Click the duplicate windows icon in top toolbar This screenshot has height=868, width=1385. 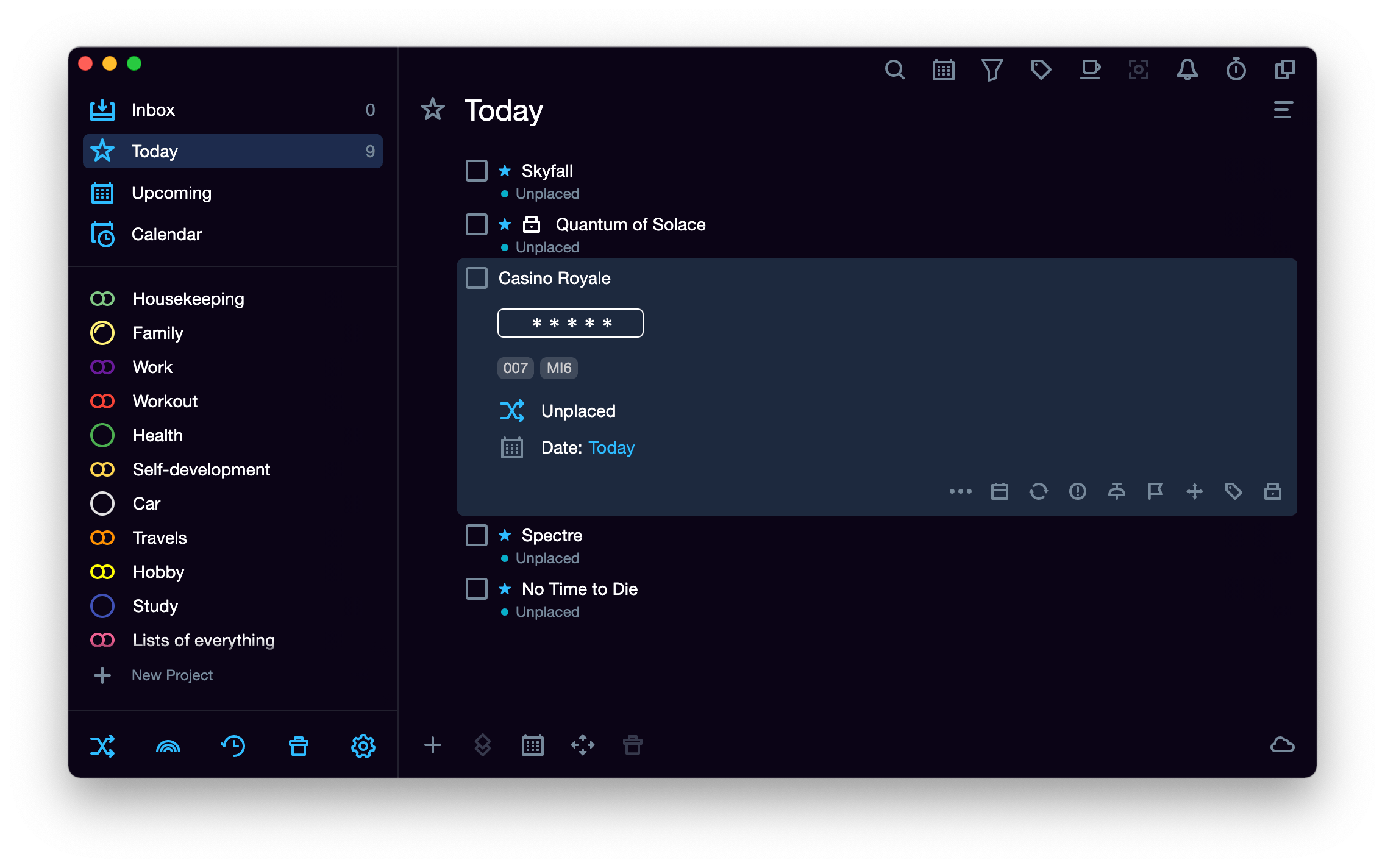pyautogui.click(x=1284, y=70)
